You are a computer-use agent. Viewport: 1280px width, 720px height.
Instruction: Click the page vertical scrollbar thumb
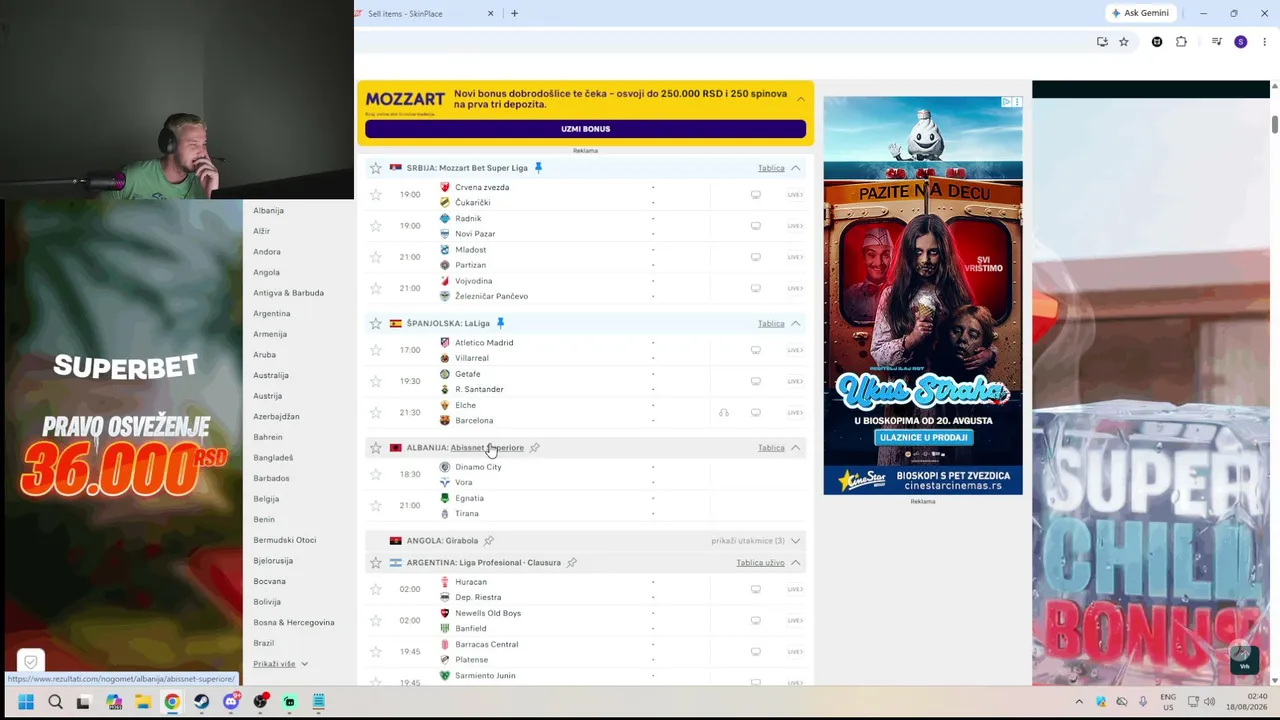pyautogui.click(x=1275, y=124)
